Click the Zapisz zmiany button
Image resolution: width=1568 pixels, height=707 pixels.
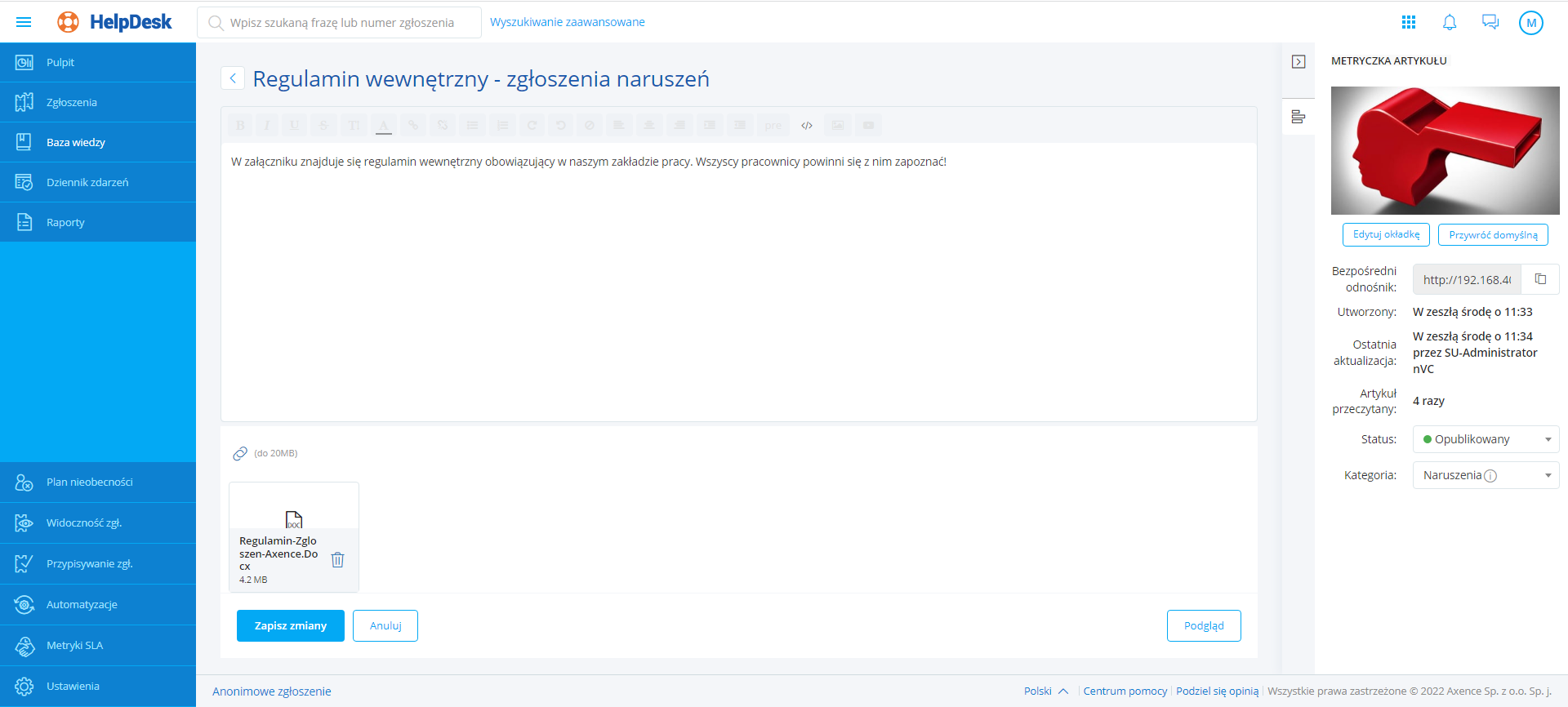(290, 625)
